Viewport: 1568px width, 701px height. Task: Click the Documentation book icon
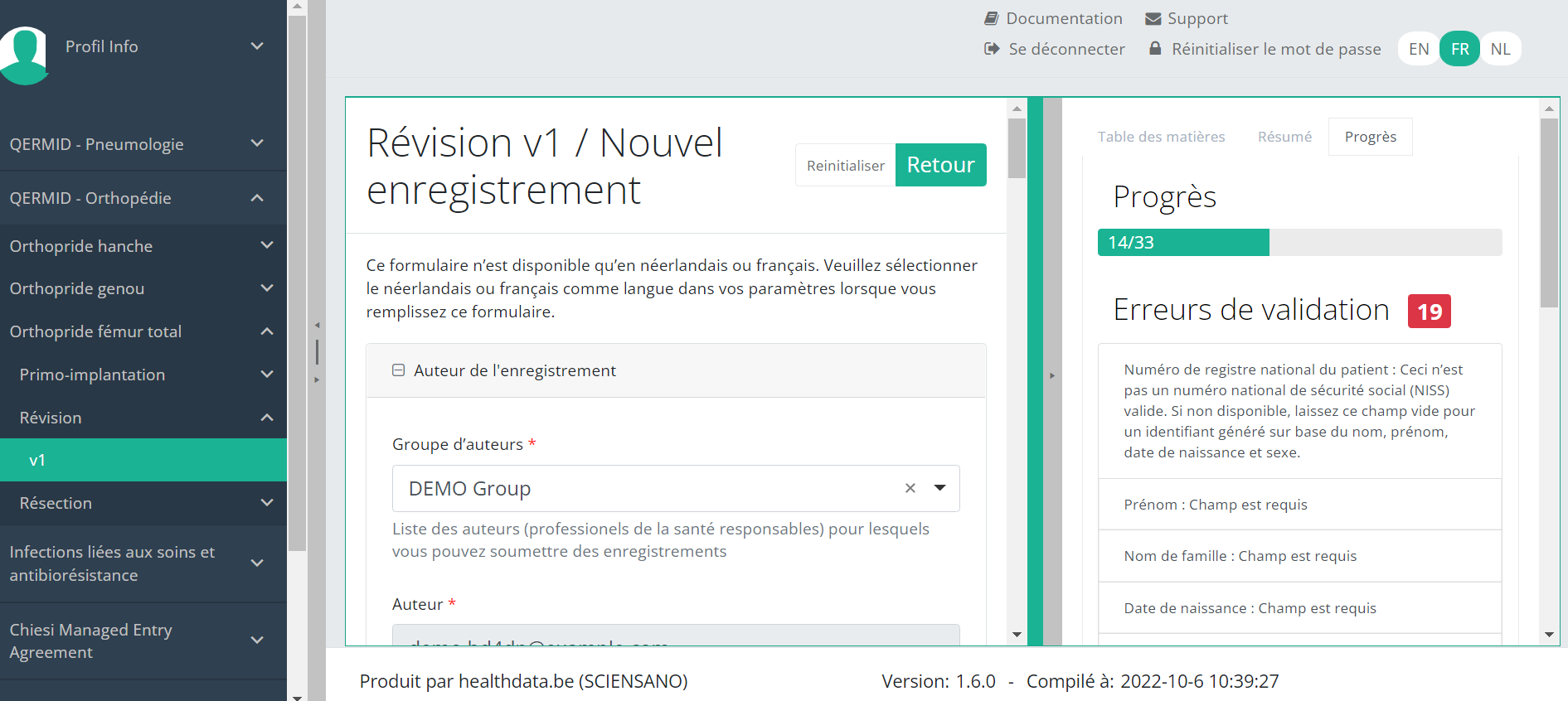[991, 18]
